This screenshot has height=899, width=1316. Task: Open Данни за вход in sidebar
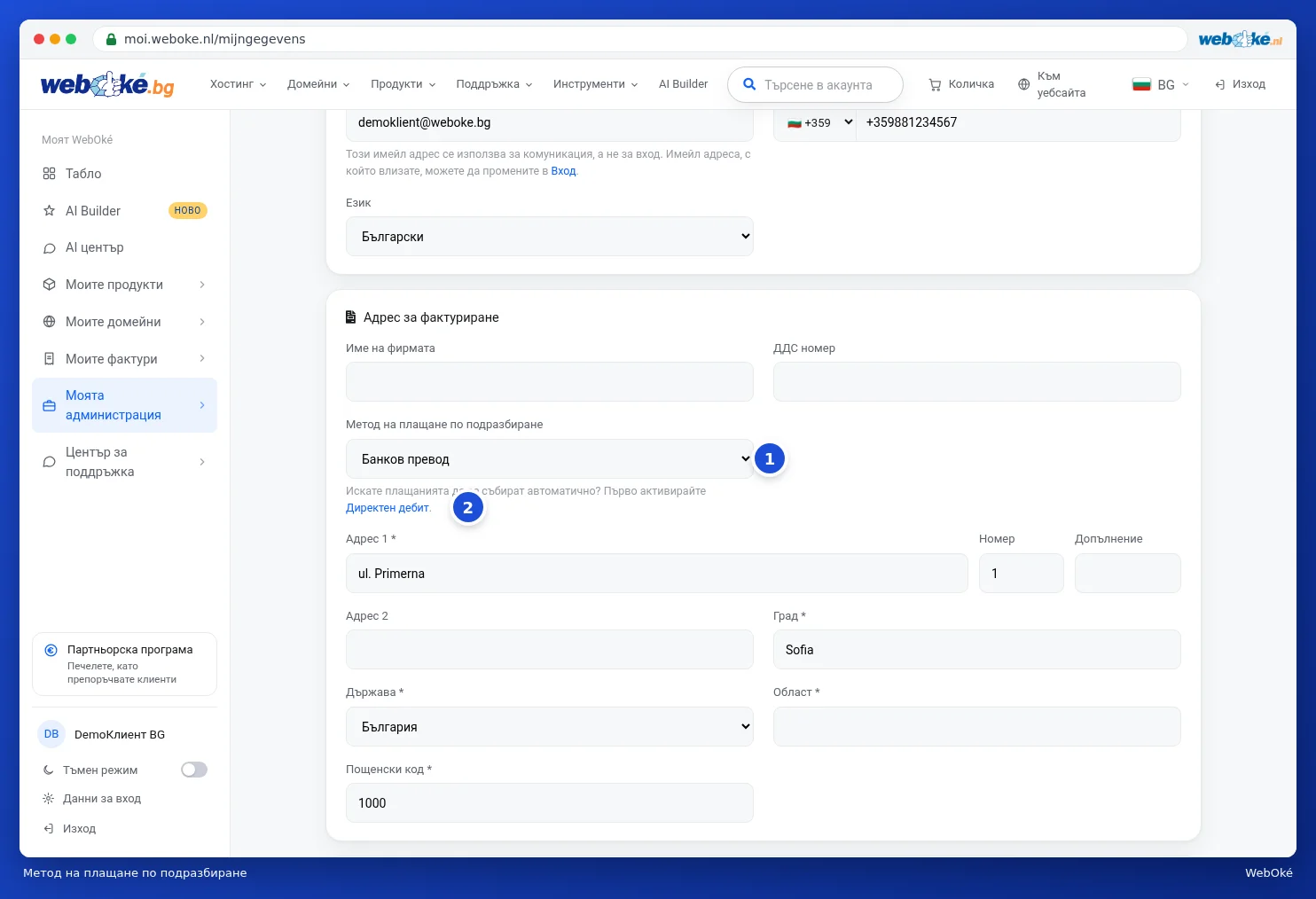tap(92, 799)
